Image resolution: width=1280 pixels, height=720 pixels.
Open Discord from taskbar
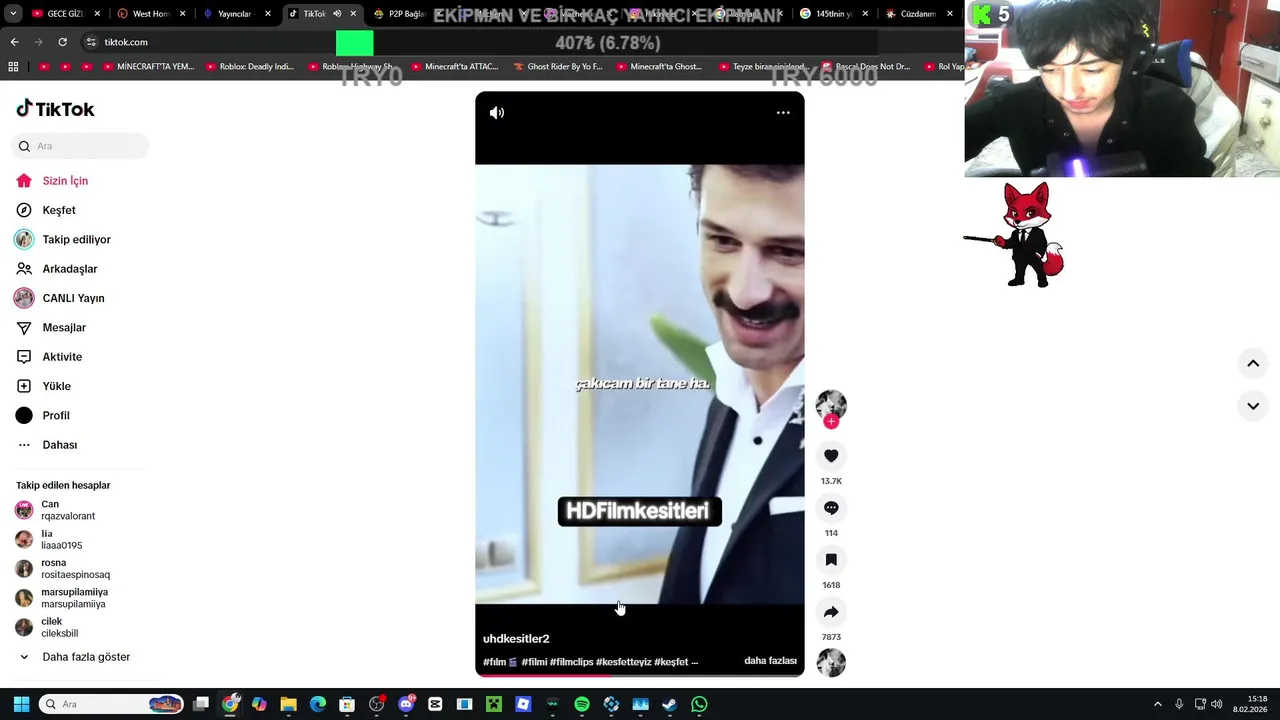pos(406,704)
